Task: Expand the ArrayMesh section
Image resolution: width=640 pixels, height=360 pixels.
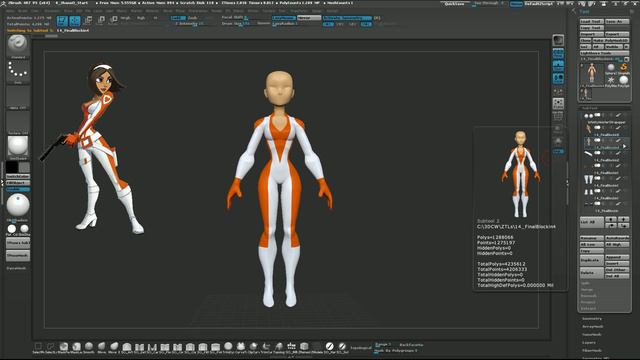Action: tap(593, 327)
